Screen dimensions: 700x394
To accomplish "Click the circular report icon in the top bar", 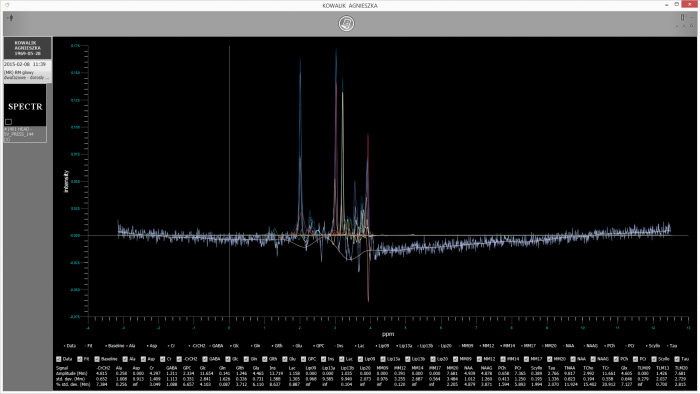I will coord(346,23).
